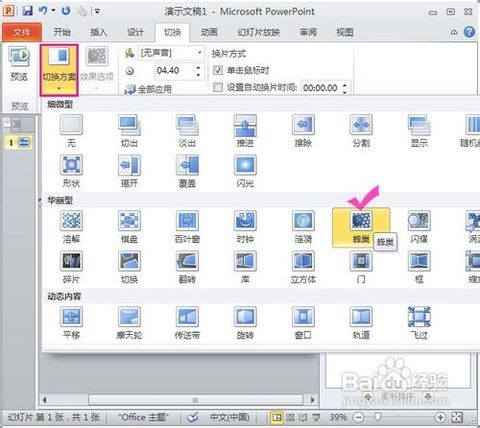Choose the 飞过 (Fly Through) transition
The height and width of the screenshot is (428, 480).
coord(419,323)
